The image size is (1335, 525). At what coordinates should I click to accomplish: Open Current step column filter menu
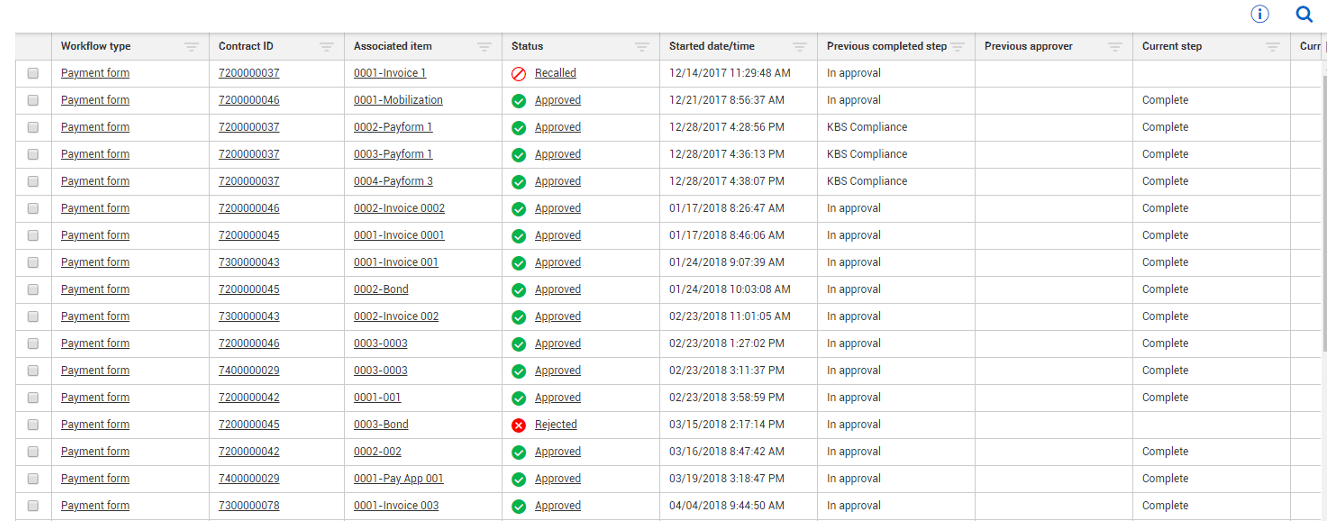click(1273, 47)
